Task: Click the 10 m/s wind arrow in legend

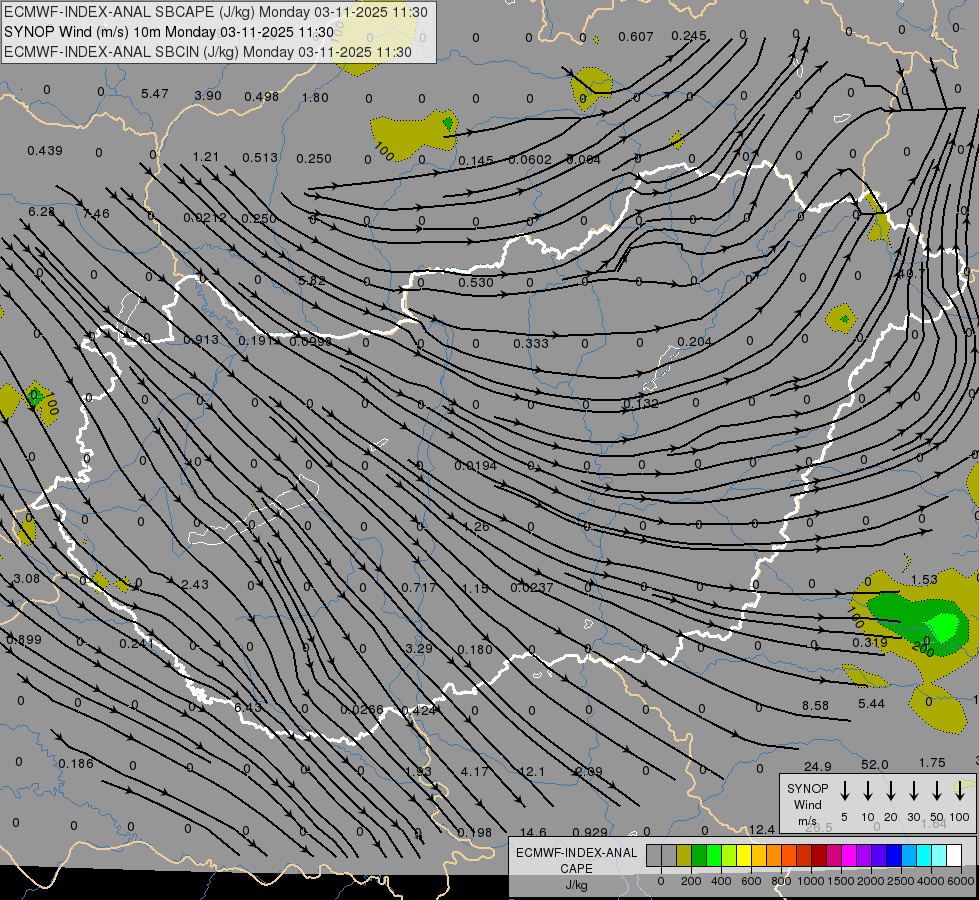Action: click(868, 791)
